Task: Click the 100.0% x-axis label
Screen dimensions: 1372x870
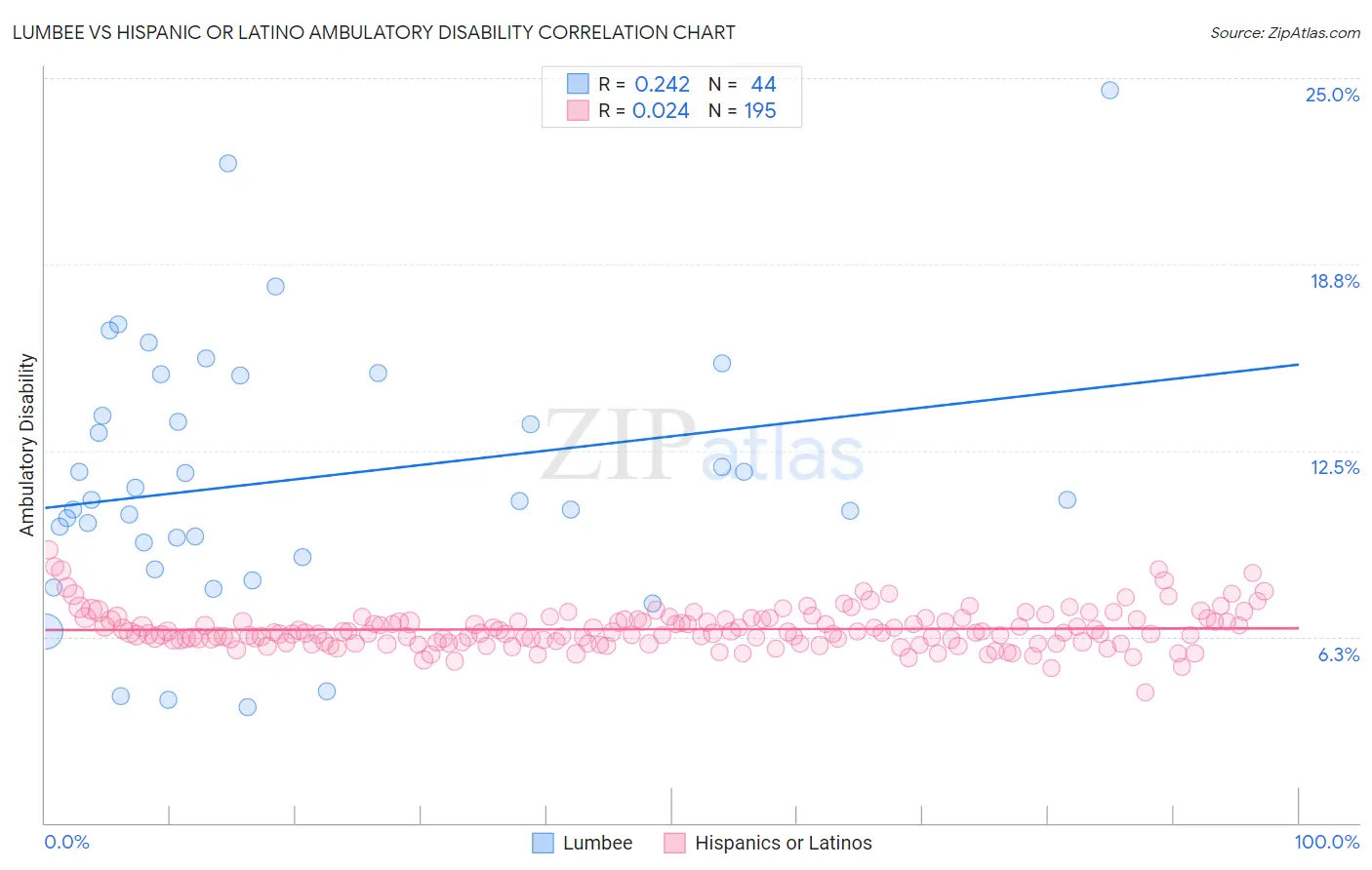Action: [x=1327, y=842]
